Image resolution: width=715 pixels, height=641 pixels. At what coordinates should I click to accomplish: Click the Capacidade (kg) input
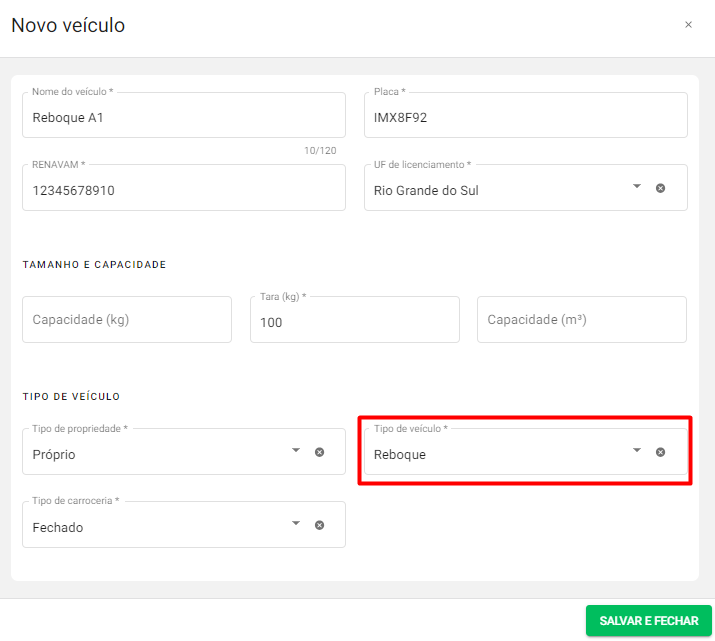(127, 320)
